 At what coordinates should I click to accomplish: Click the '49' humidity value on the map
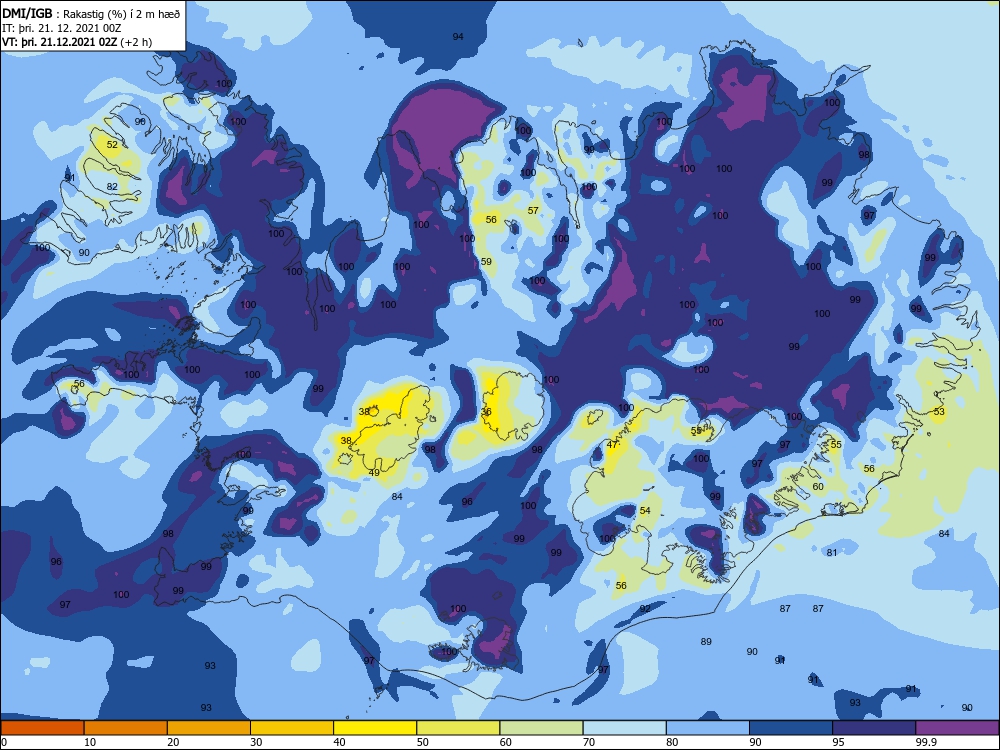coord(374,473)
